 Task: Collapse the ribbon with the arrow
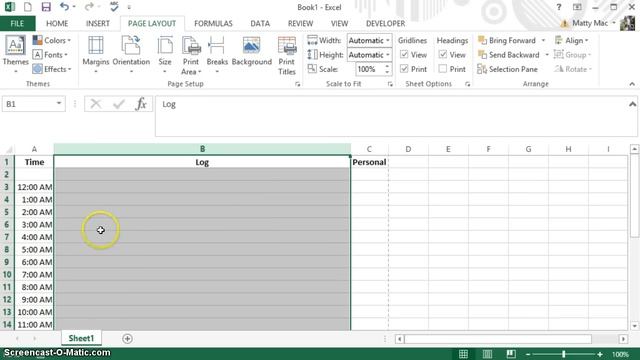632,84
